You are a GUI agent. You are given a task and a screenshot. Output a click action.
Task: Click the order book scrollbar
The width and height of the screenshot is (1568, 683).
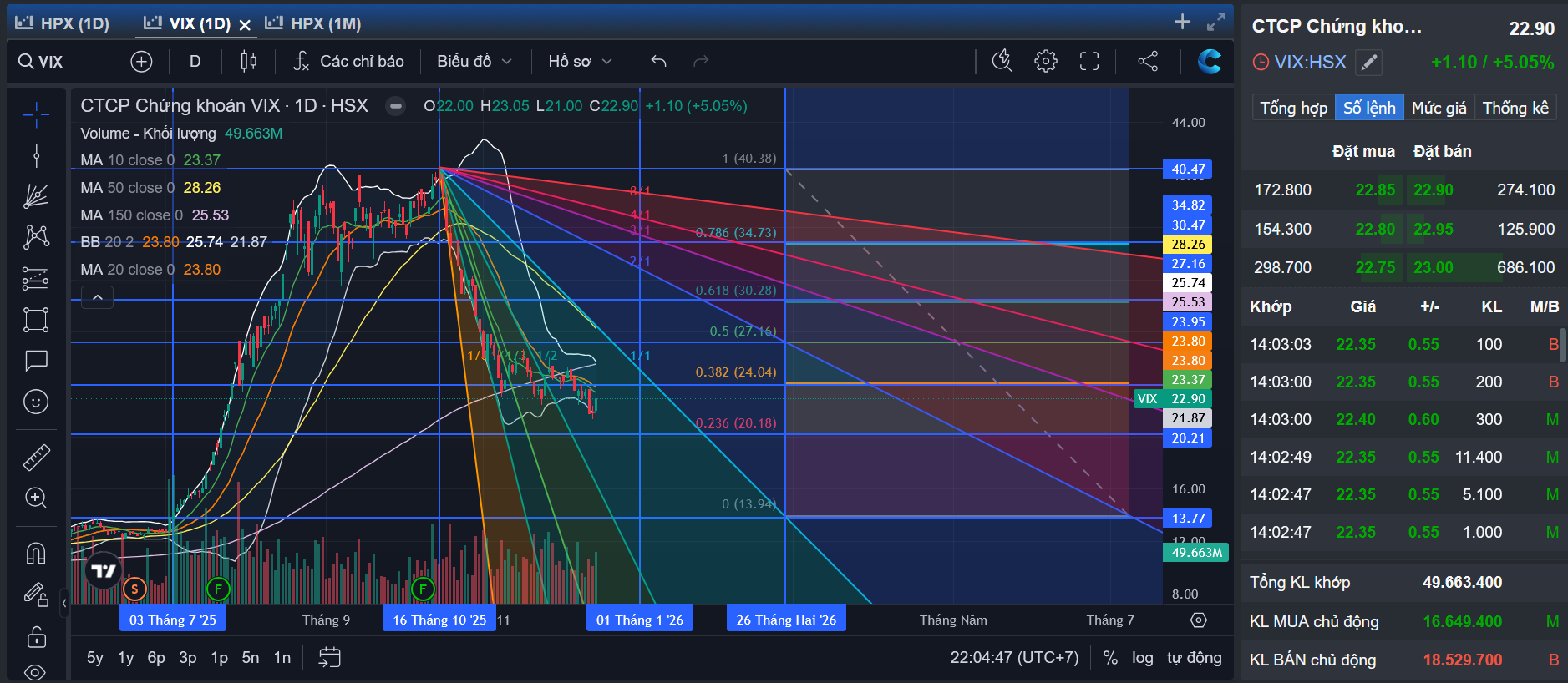pyautogui.click(x=1563, y=345)
